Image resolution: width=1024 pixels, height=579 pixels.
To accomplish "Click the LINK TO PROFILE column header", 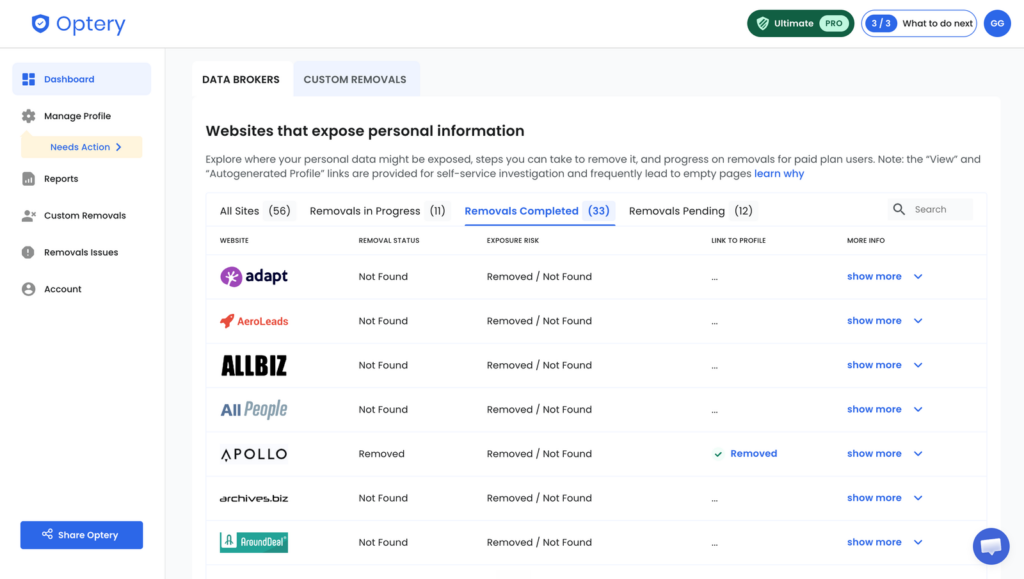I will tap(738, 240).
